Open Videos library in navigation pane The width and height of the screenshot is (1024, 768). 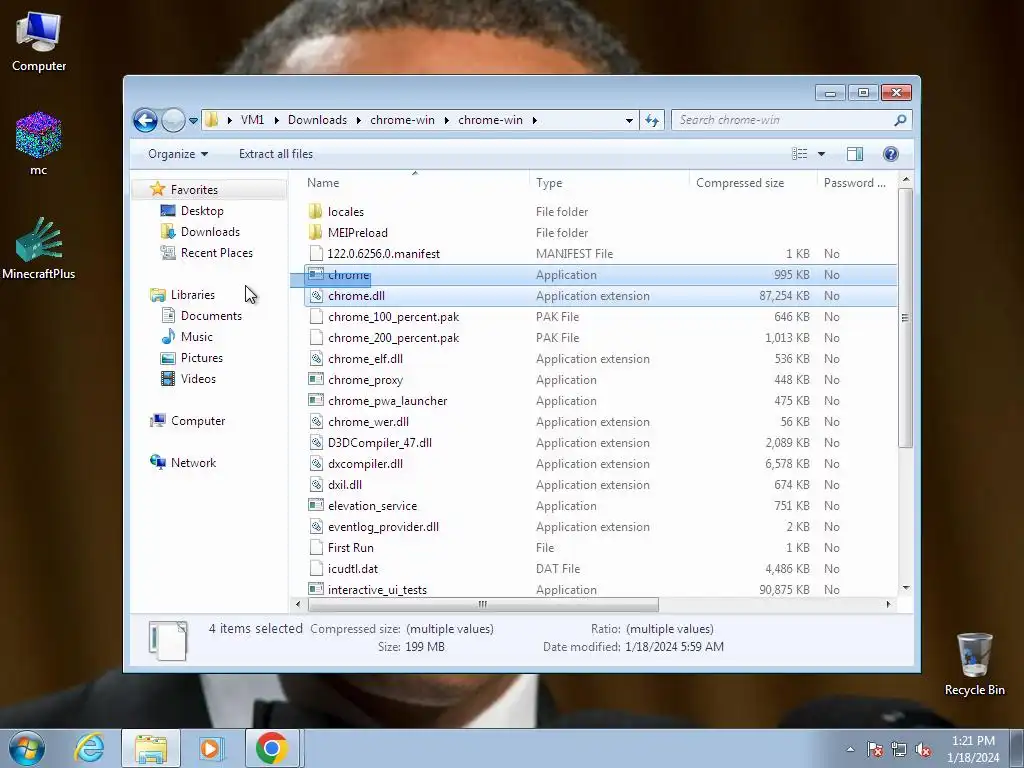click(198, 379)
